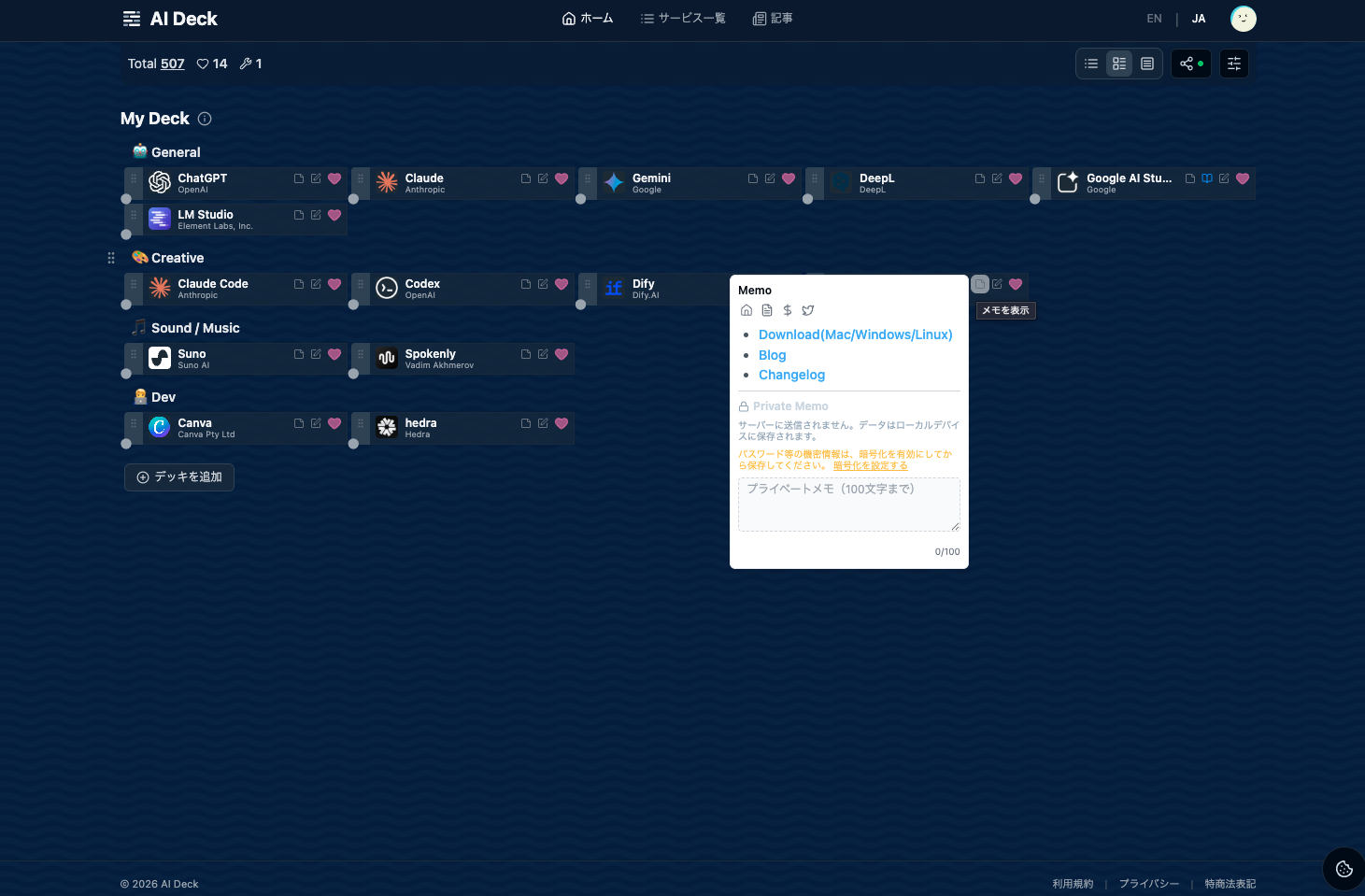Click the Dify logo icon
Viewport: 1365px width, 896px height.
[x=614, y=288]
